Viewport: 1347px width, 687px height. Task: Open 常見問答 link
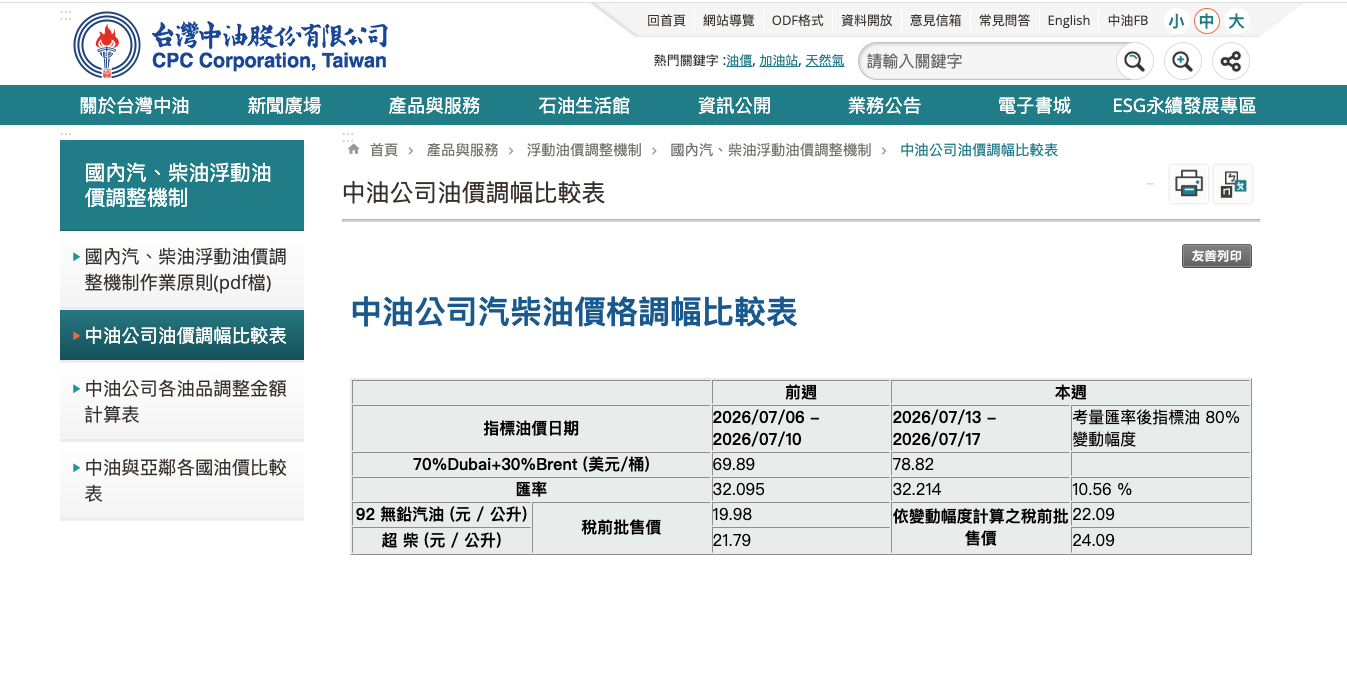pos(1004,21)
